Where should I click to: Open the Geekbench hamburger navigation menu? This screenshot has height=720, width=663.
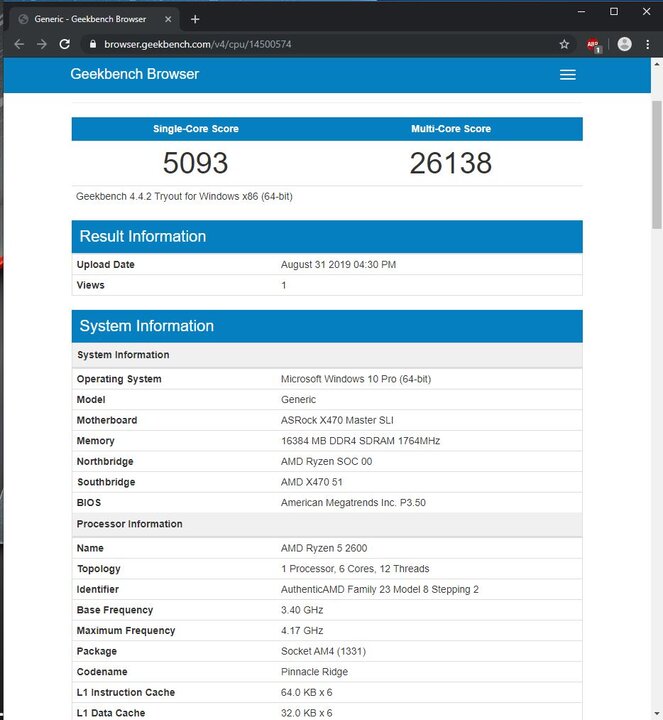[x=567, y=75]
